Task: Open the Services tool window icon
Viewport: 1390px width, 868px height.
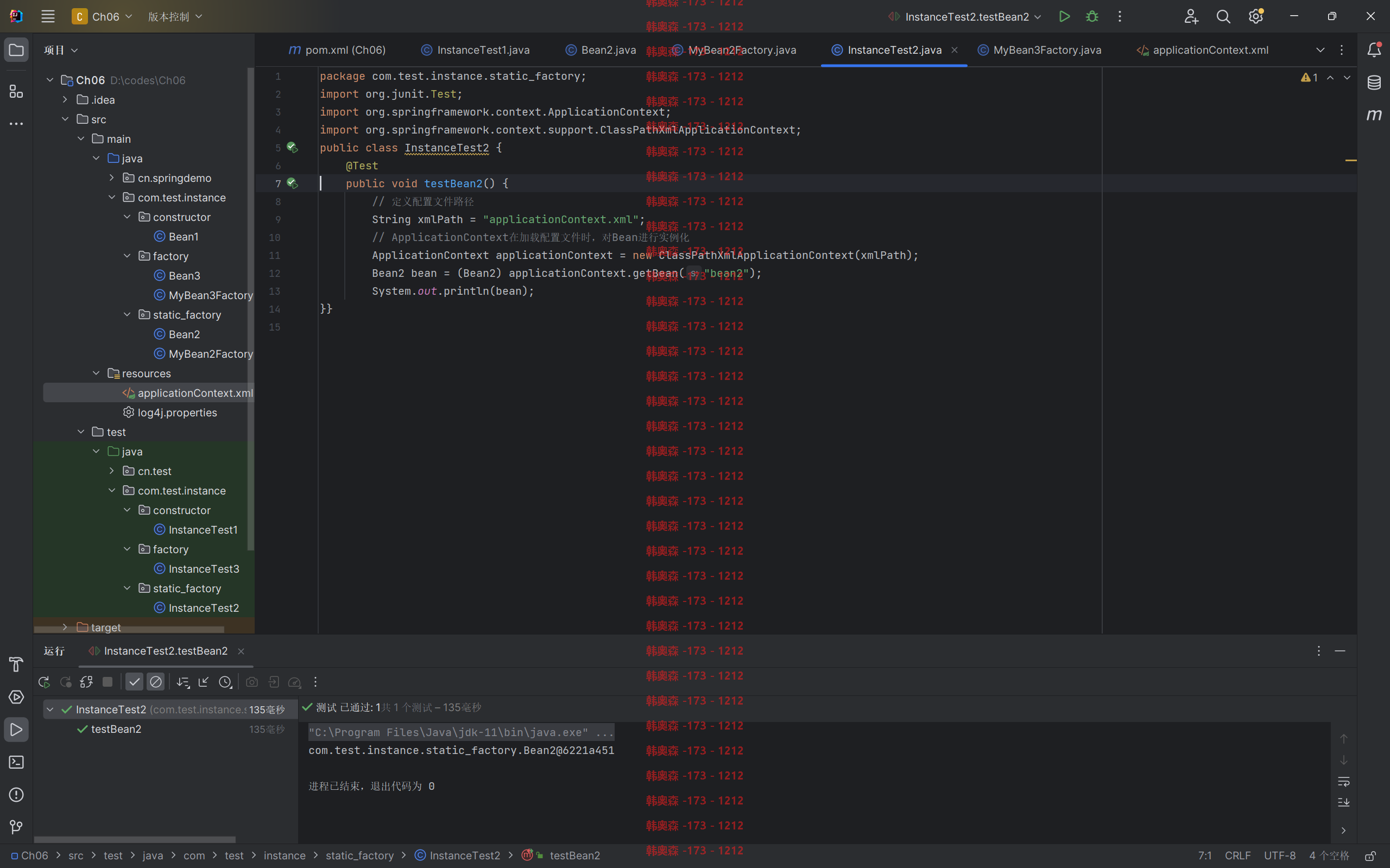Action: coord(16,697)
